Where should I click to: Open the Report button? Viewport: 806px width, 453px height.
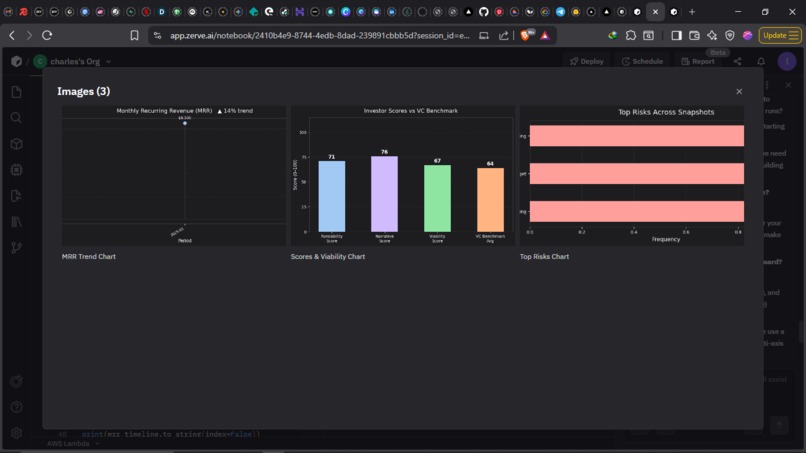pos(698,61)
